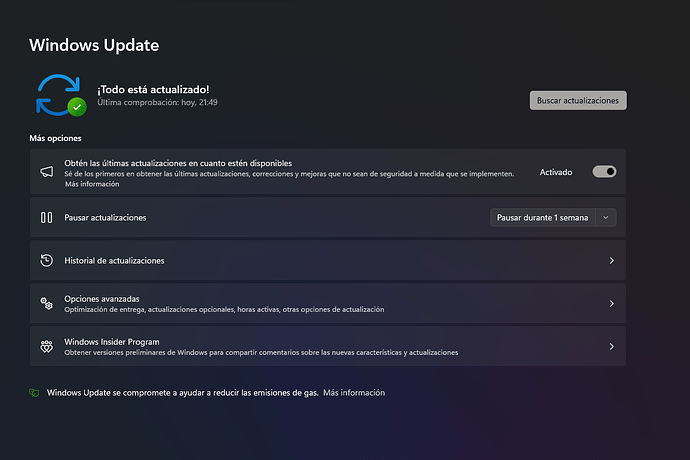Click the Buscar actualizaciones button
Viewport: 690px width, 460px height.
[x=578, y=100]
